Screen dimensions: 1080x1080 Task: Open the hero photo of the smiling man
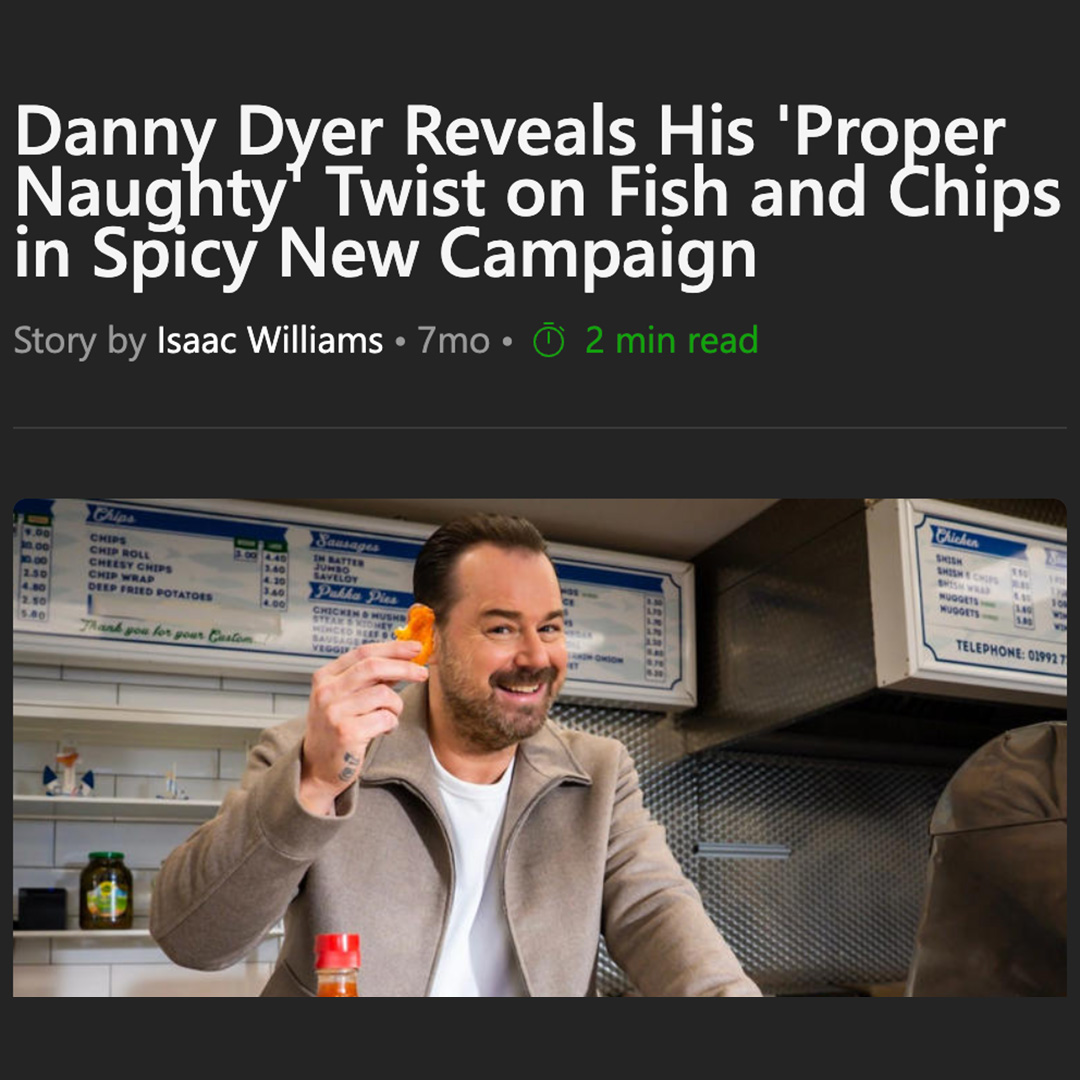(x=540, y=747)
